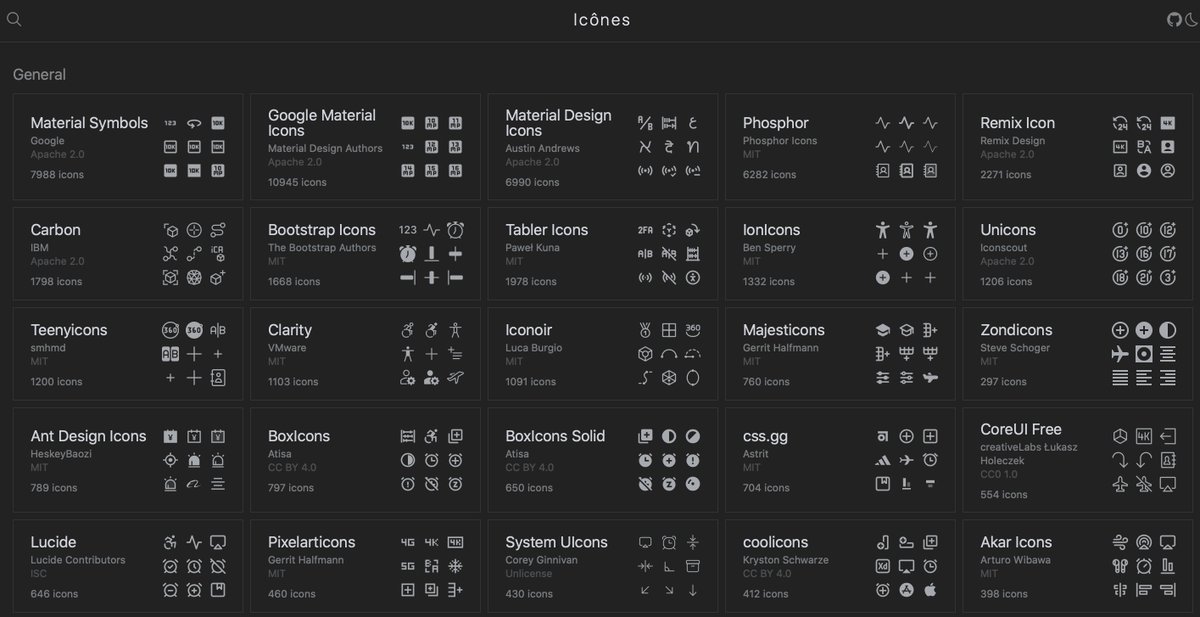Click author name 'Steve Schoger'
The height and width of the screenshot is (617, 1200).
(x=1015, y=348)
